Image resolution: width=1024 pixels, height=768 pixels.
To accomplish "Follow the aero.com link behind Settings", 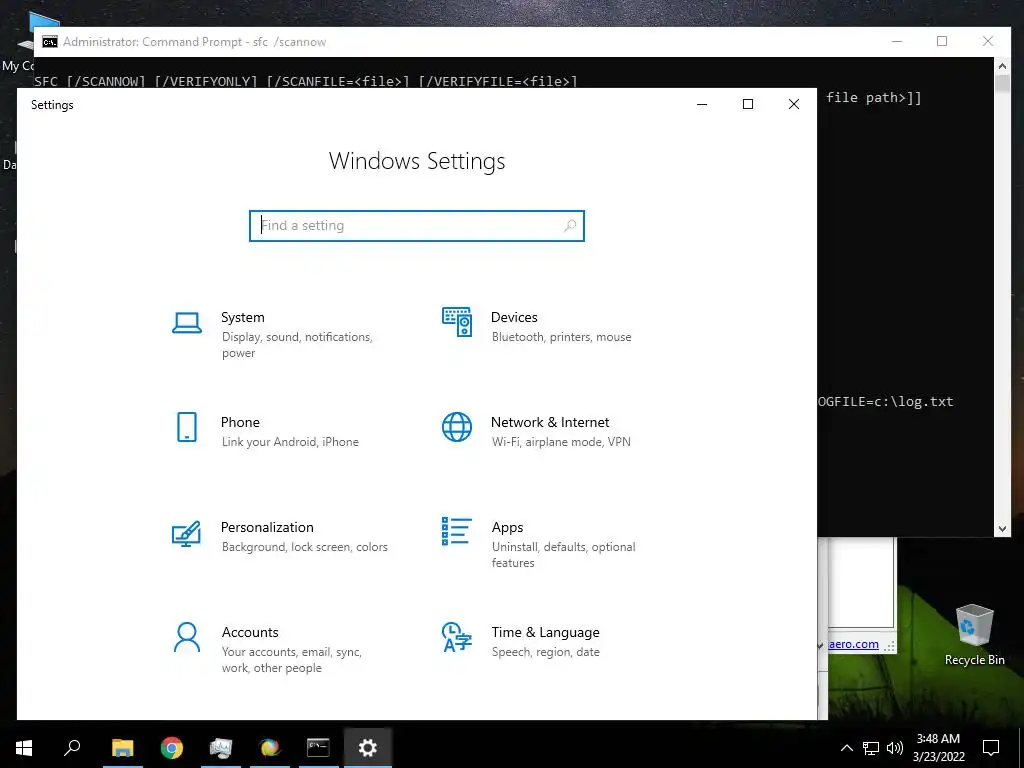I will 853,644.
